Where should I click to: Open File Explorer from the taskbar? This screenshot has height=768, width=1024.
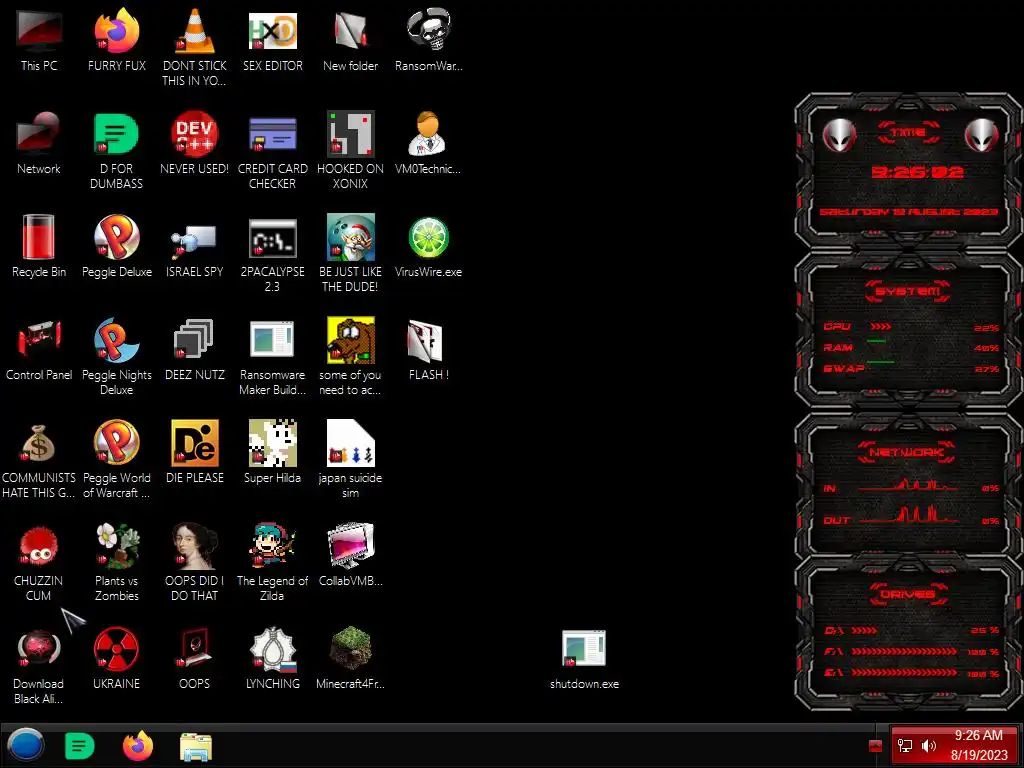click(x=195, y=747)
